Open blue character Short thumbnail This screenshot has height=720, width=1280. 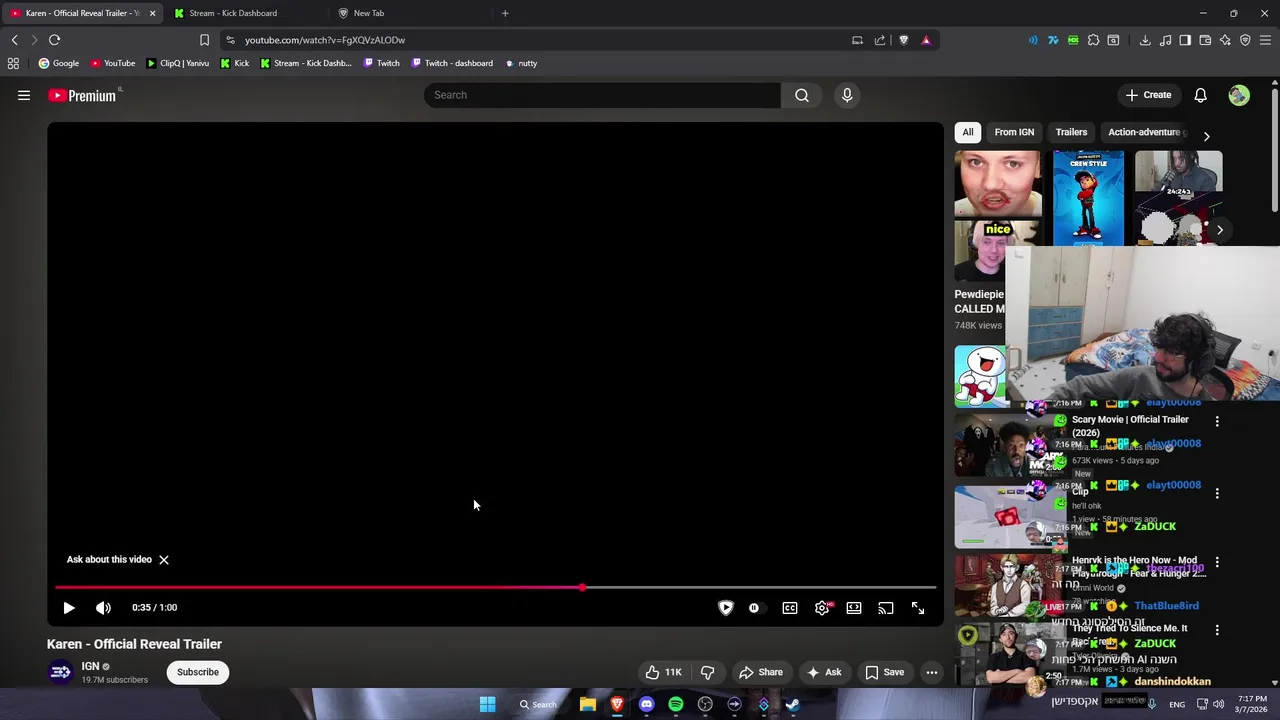tap(1088, 198)
